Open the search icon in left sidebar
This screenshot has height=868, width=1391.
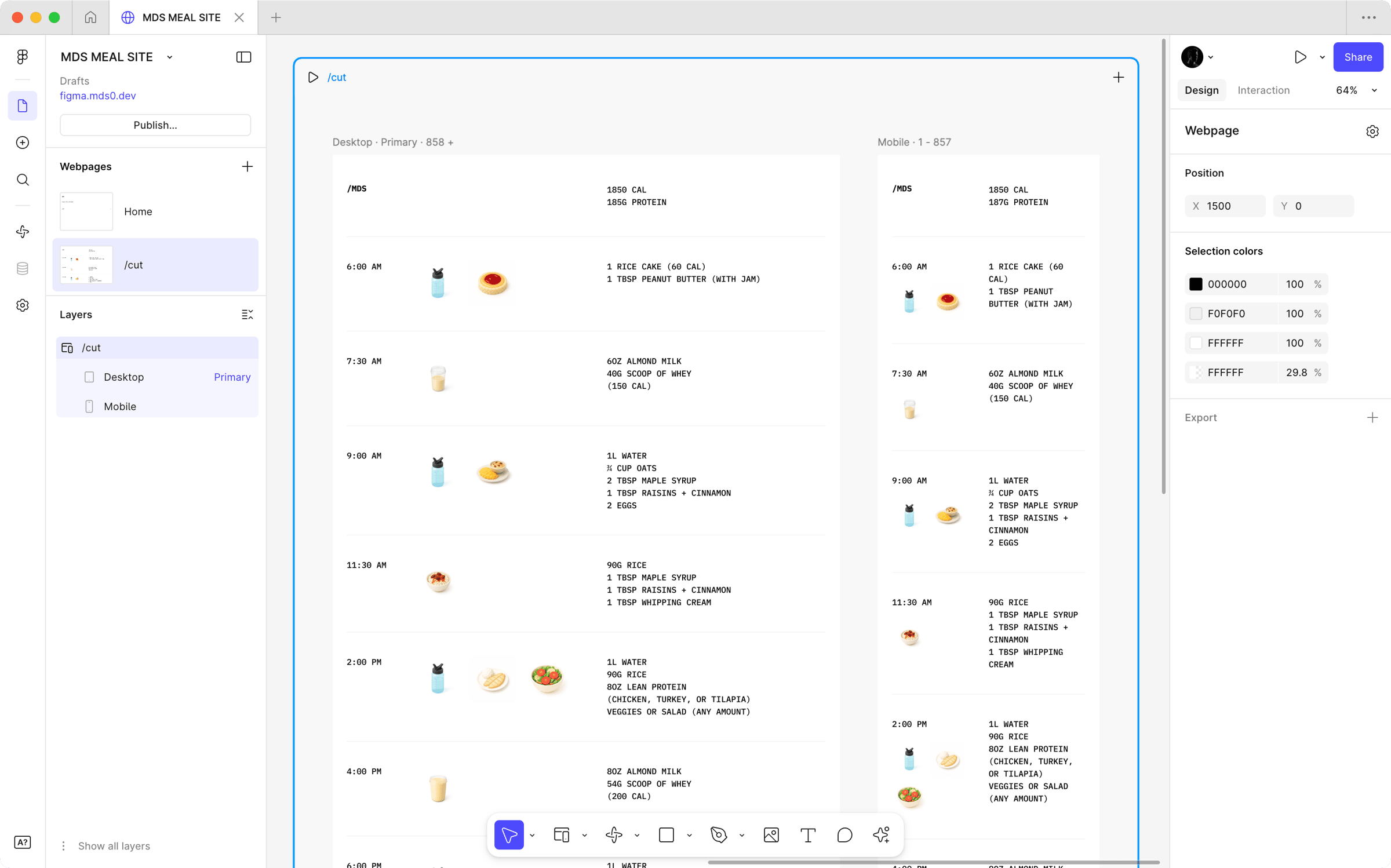tap(23, 180)
